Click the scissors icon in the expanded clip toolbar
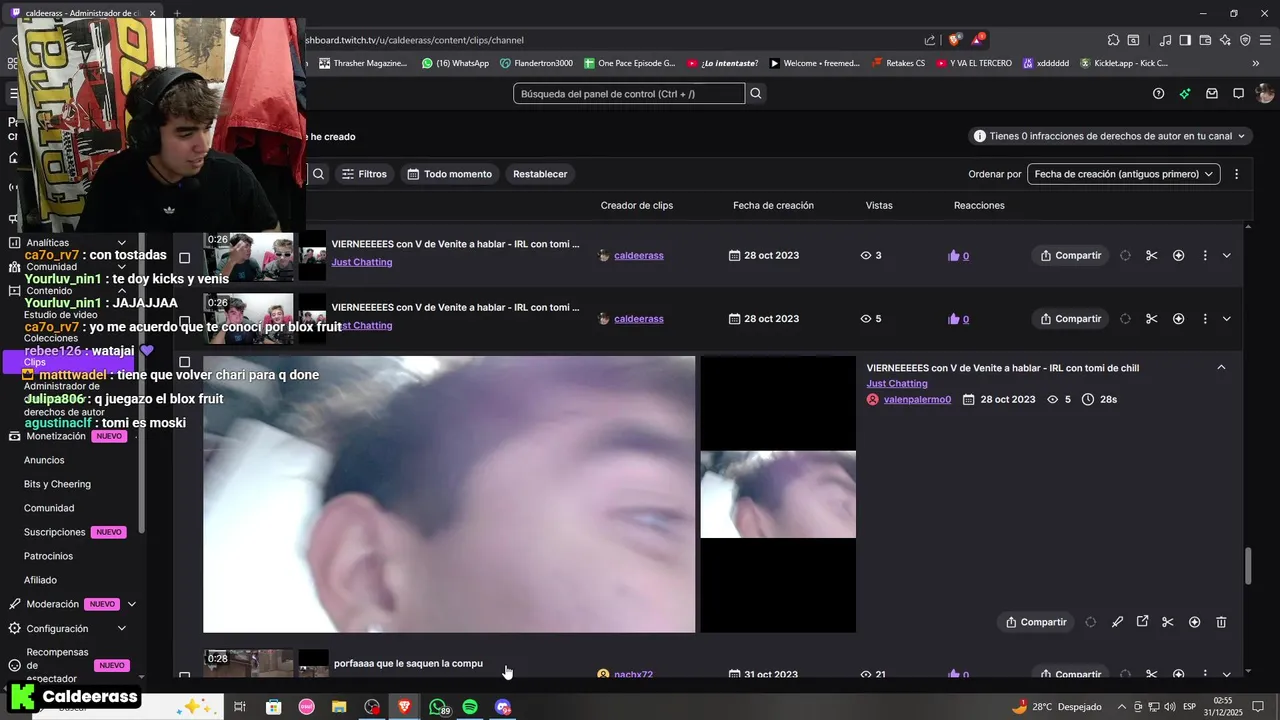This screenshot has height=720, width=1280. tap(1168, 622)
